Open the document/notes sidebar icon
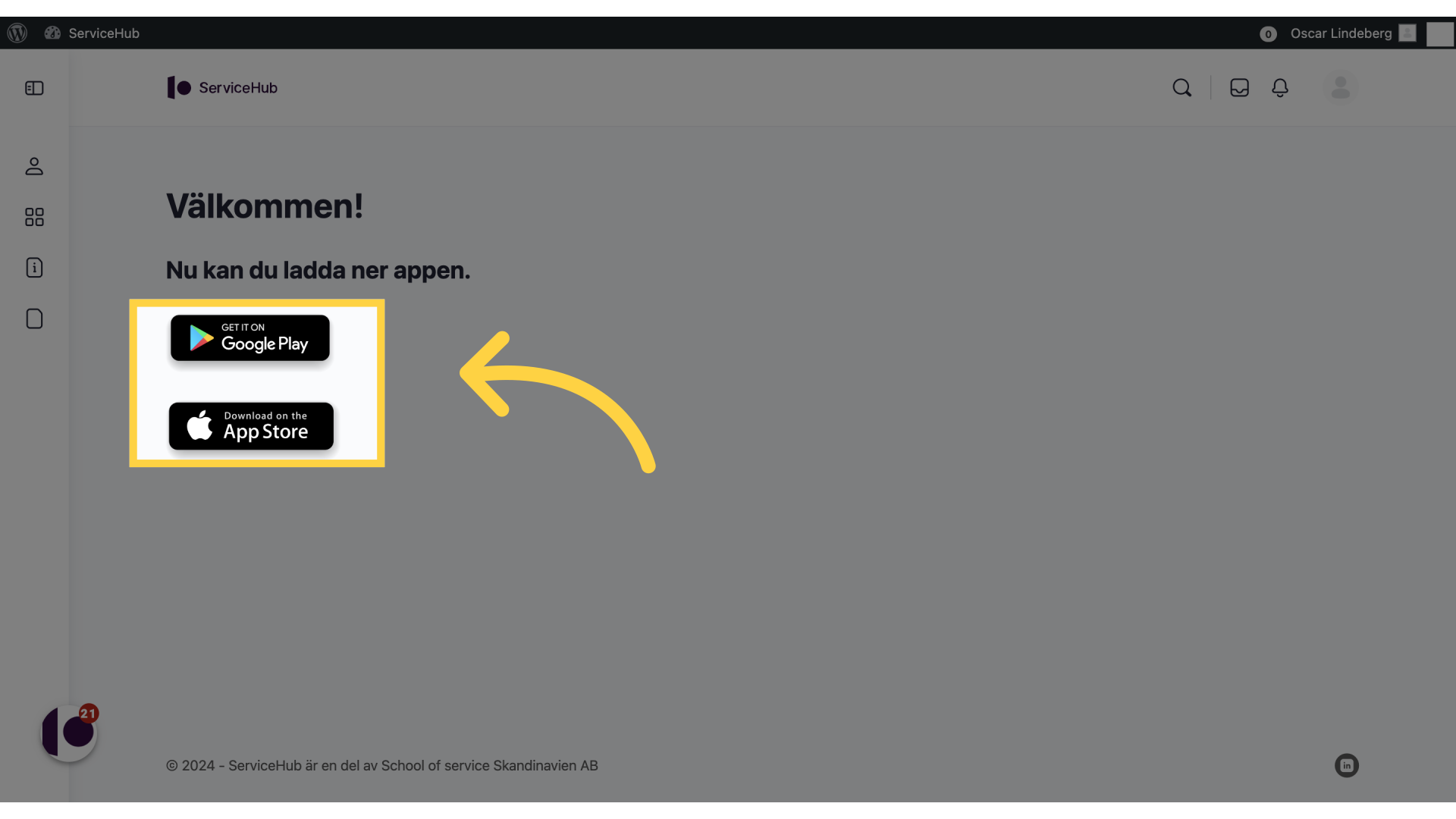This screenshot has height=819, width=1456. click(x=34, y=318)
